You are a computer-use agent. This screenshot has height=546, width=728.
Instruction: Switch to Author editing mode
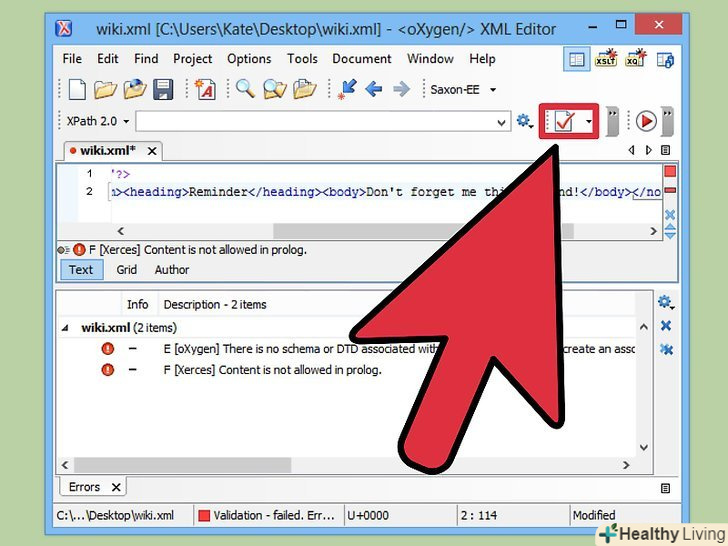click(172, 270)
